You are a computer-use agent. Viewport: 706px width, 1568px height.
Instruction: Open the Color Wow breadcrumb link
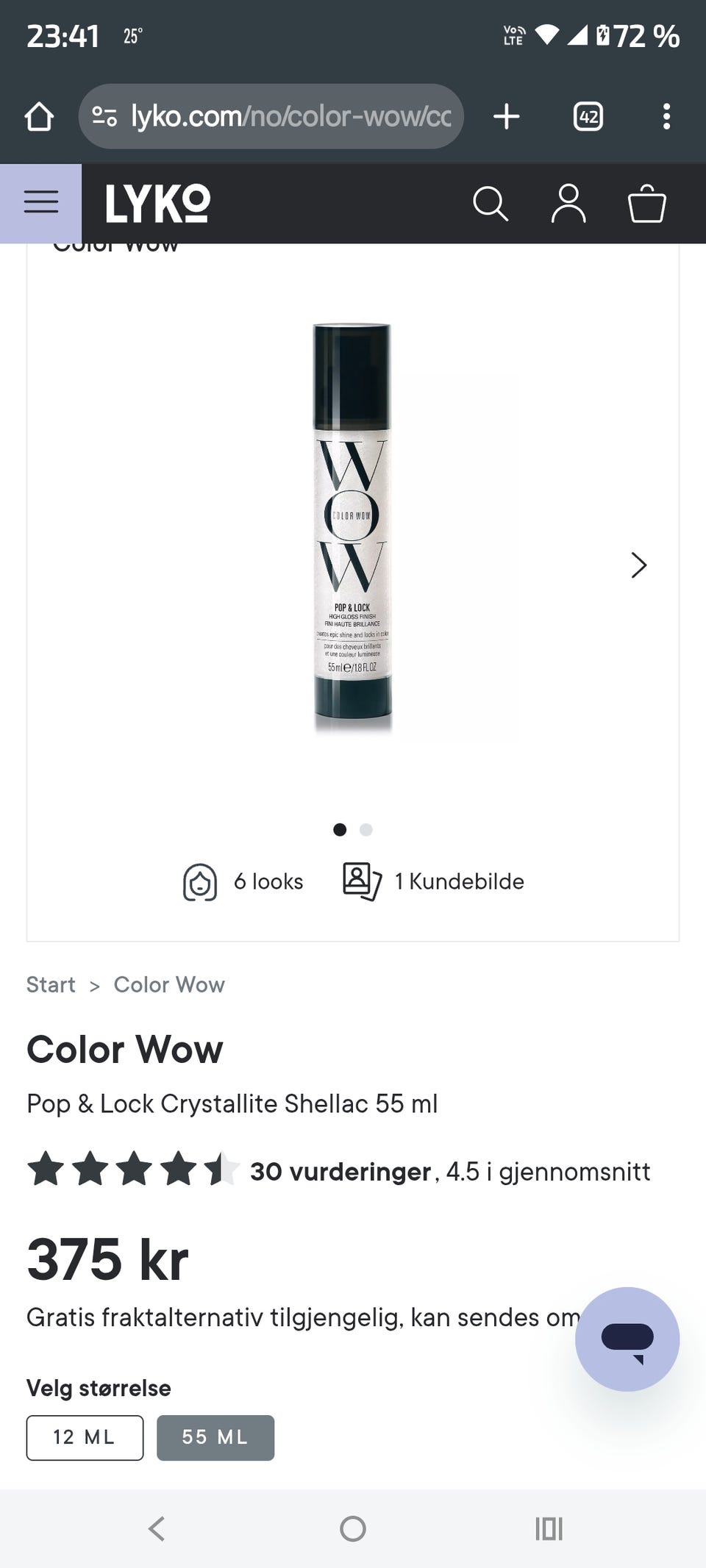click(169, 984)
